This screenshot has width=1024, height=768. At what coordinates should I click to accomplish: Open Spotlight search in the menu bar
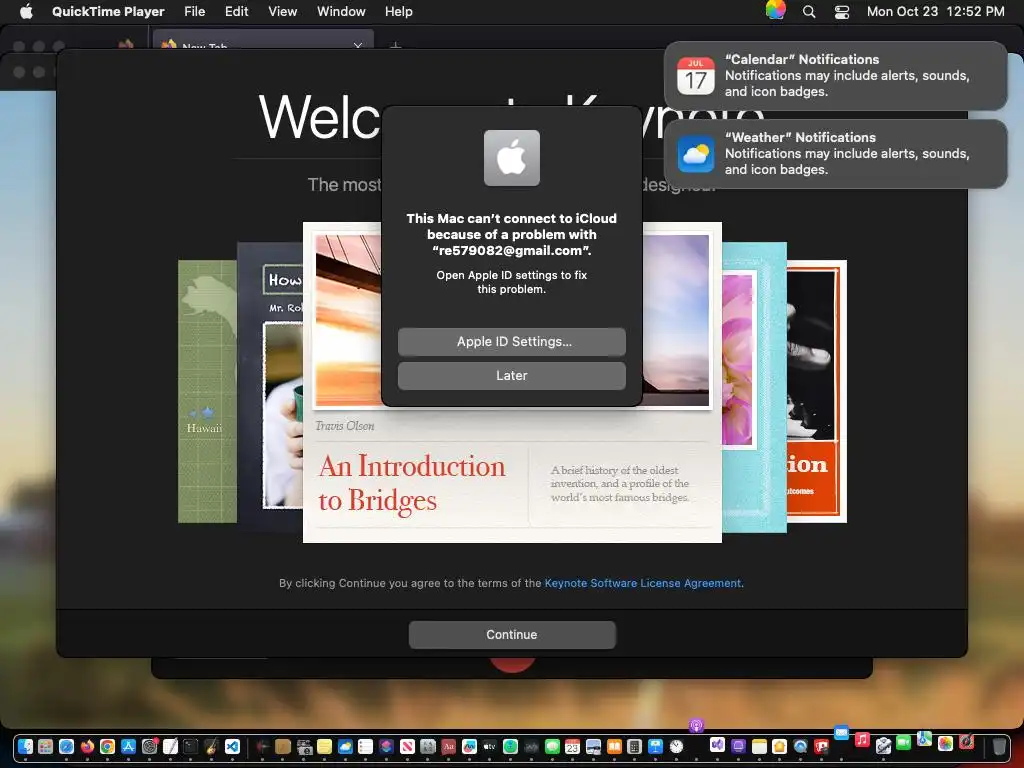coord(808,12)
